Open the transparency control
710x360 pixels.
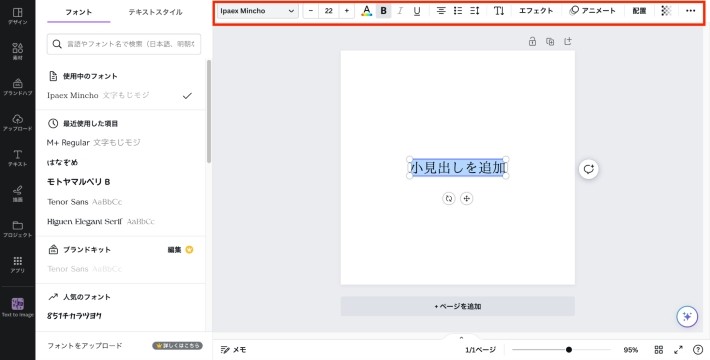(x=666, y=11)
